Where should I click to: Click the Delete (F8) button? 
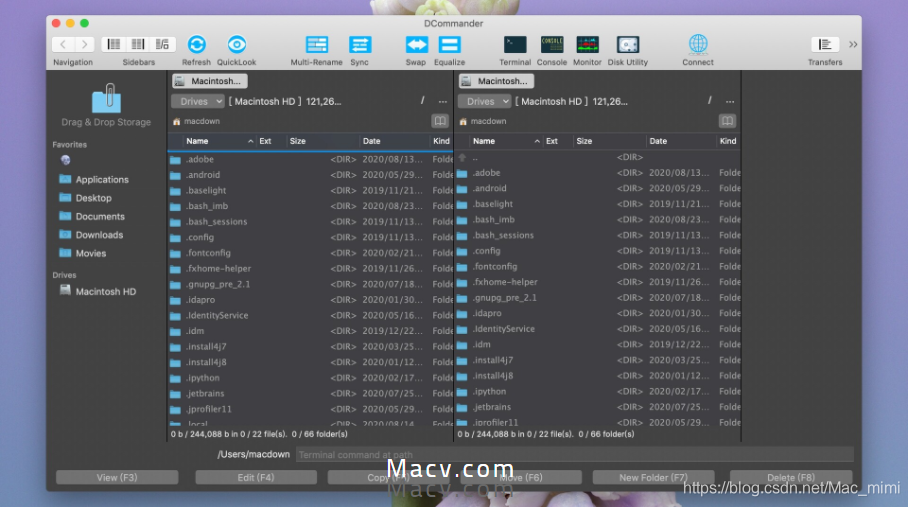click(791, 477)
